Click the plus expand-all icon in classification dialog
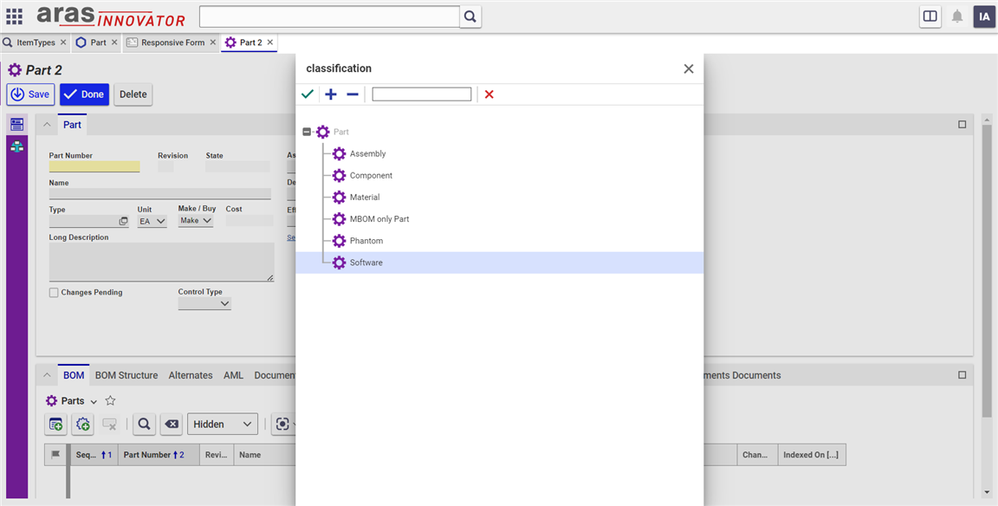The image size is (998, 506). tap(331, 94)
